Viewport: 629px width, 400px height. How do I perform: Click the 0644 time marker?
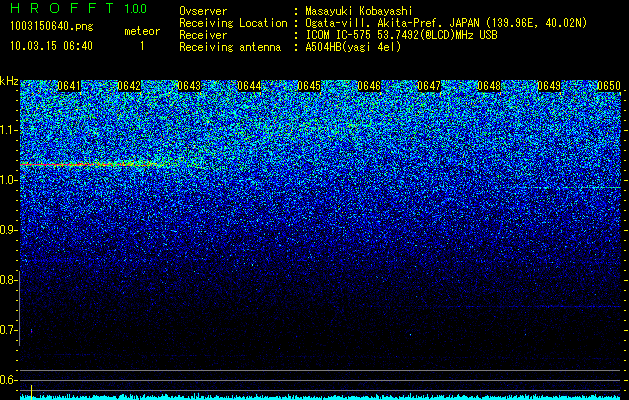tap(249, 86)
